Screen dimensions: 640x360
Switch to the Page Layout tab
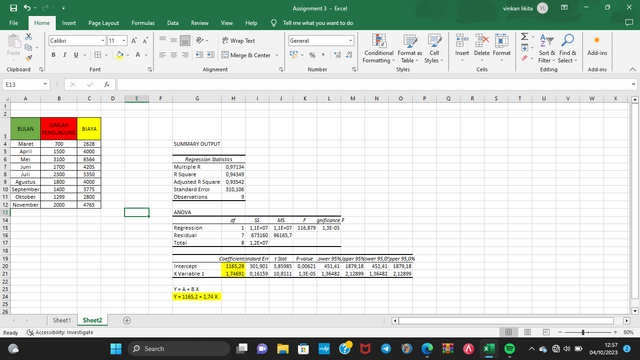pyautogui.click(x=104, y=23)
